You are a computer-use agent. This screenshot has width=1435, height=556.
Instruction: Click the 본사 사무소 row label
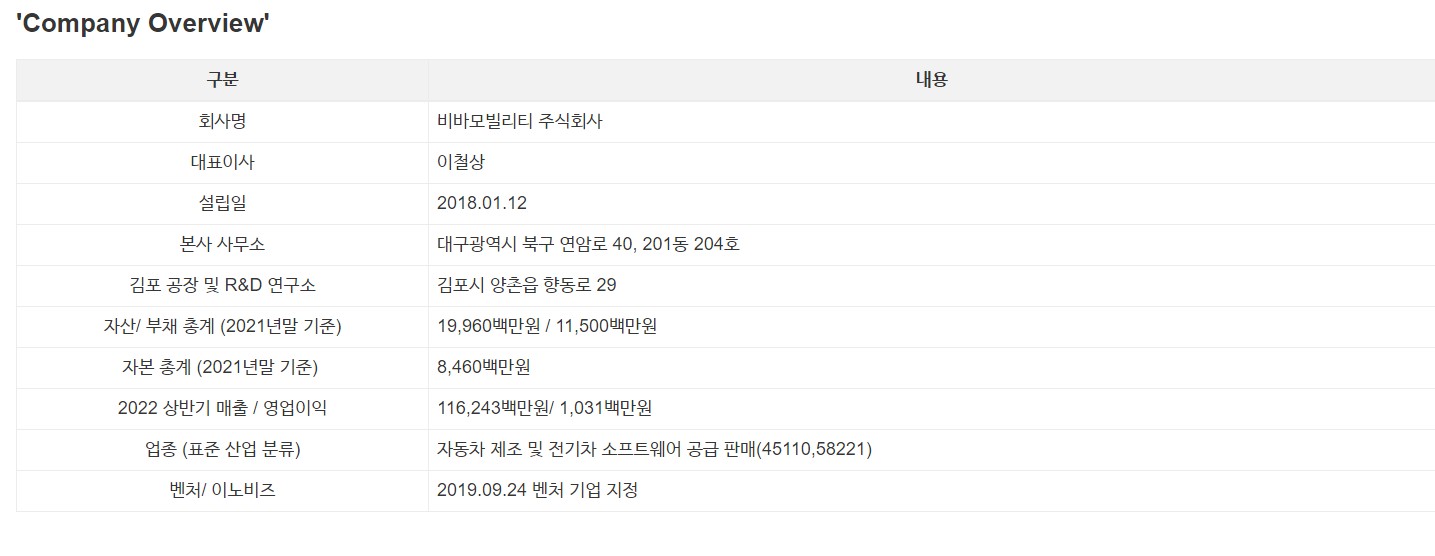click(222, 244)
